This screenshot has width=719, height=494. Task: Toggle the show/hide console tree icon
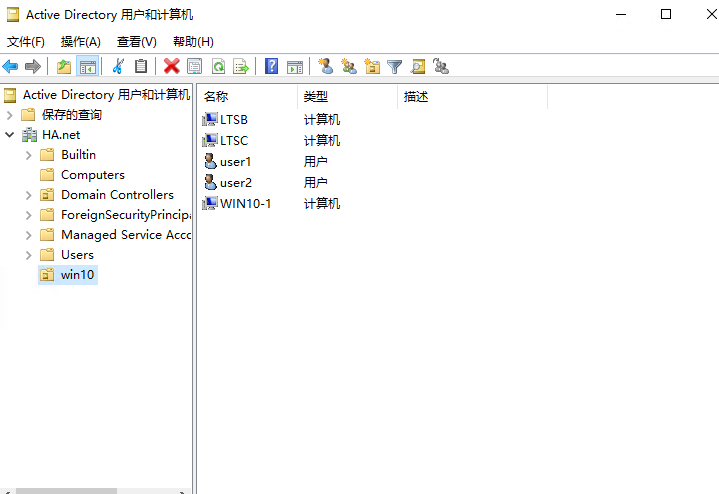point(87,66)
